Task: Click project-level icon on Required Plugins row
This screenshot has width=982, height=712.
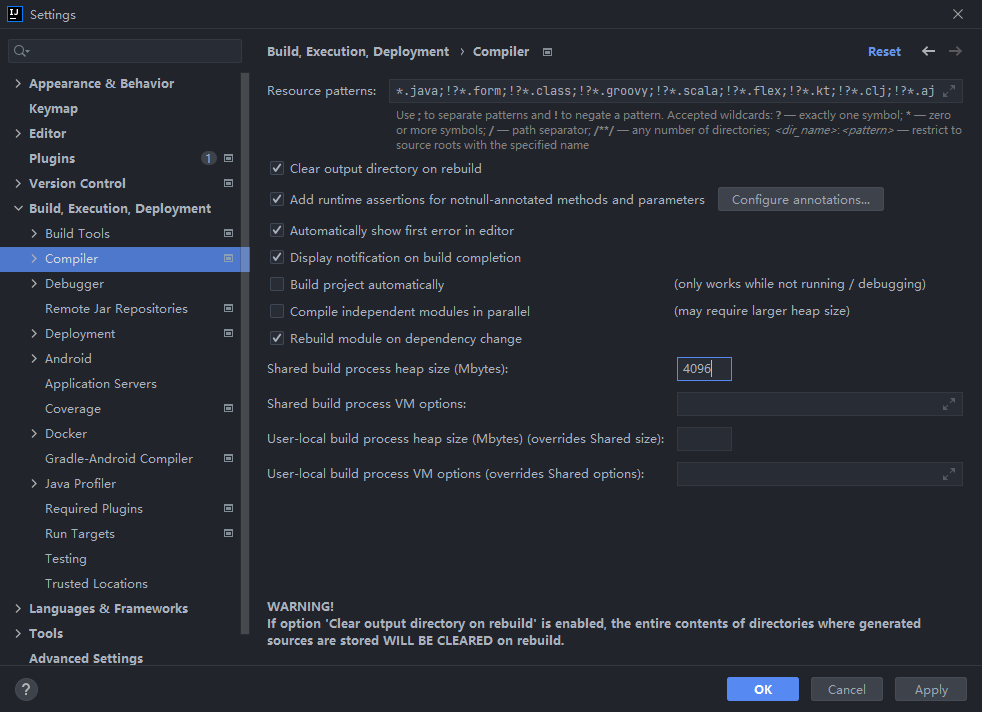Action: 229,508
